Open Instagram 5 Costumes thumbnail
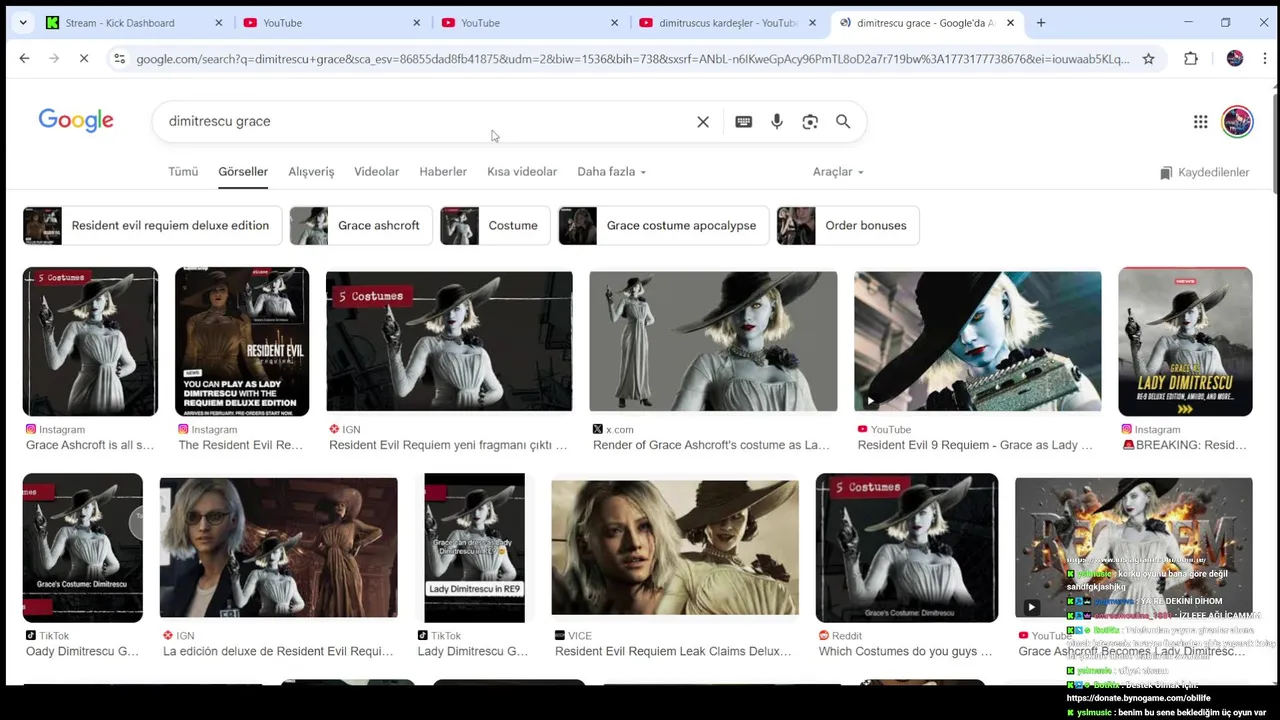The width and height of the screenshot is (1280, 720). [x=90, y=341]
